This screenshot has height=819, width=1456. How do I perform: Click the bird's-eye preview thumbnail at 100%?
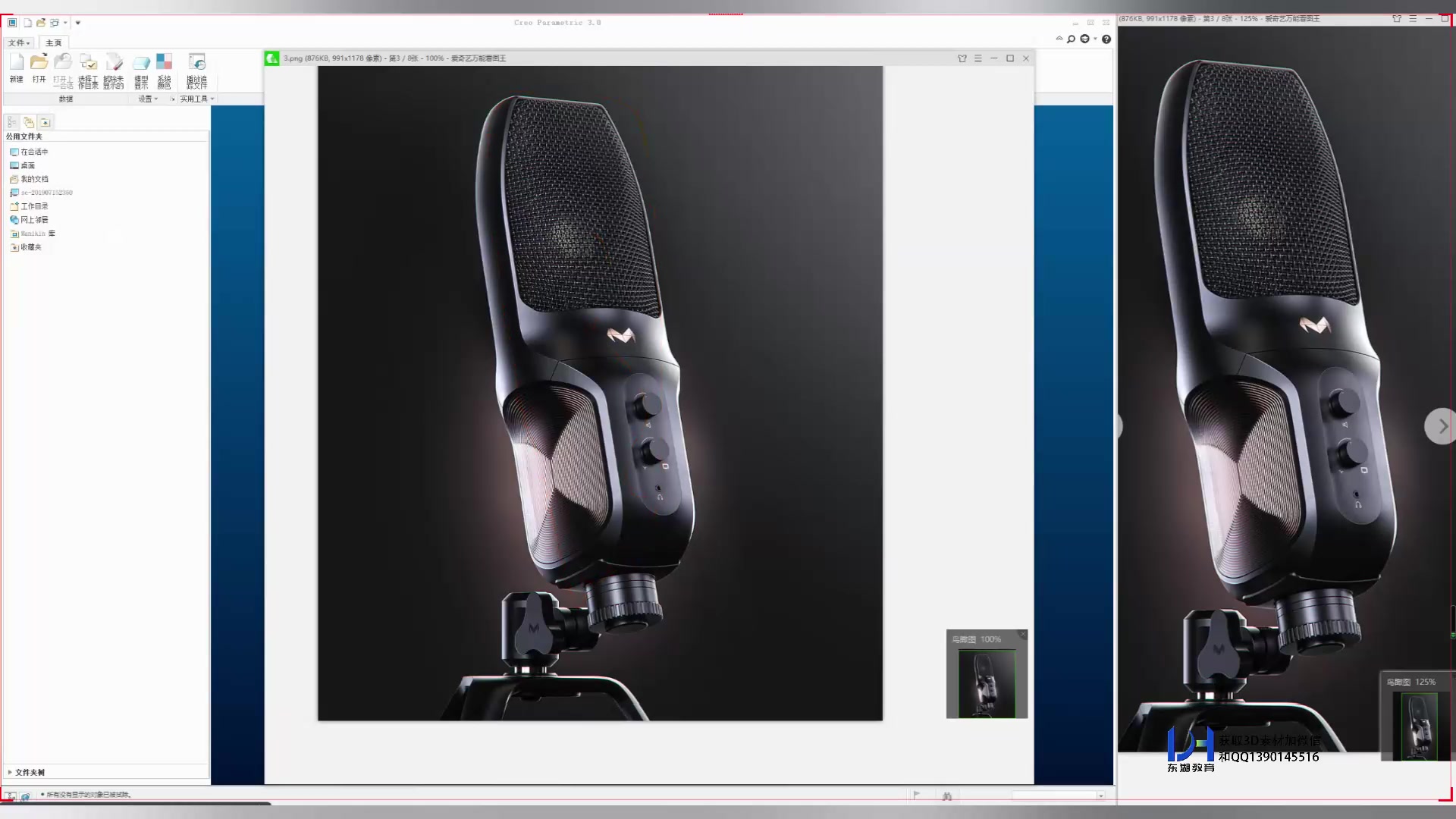tap(987, 683)
